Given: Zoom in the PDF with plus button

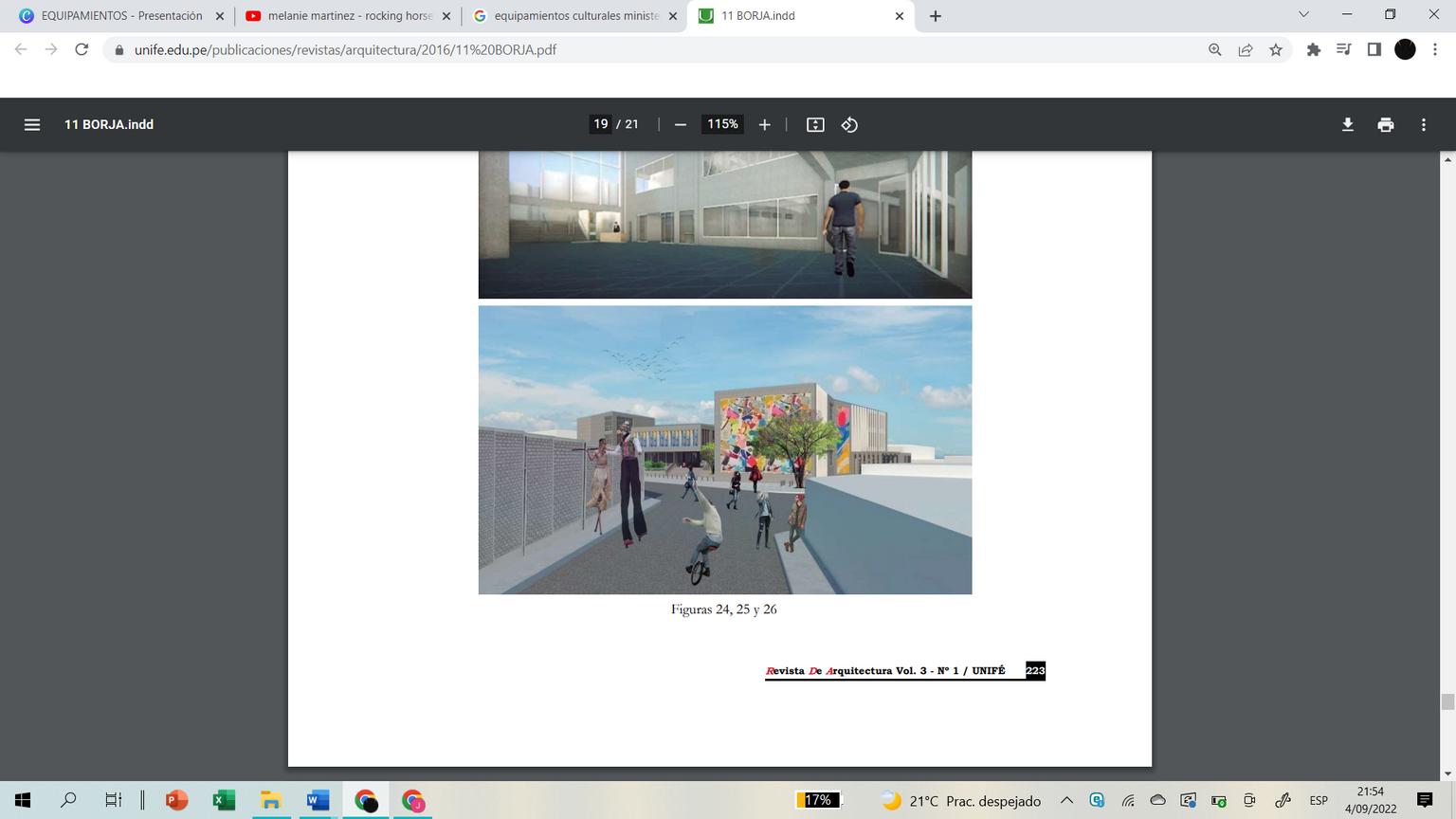Looking at the screenshot, I should coord(765,124).
